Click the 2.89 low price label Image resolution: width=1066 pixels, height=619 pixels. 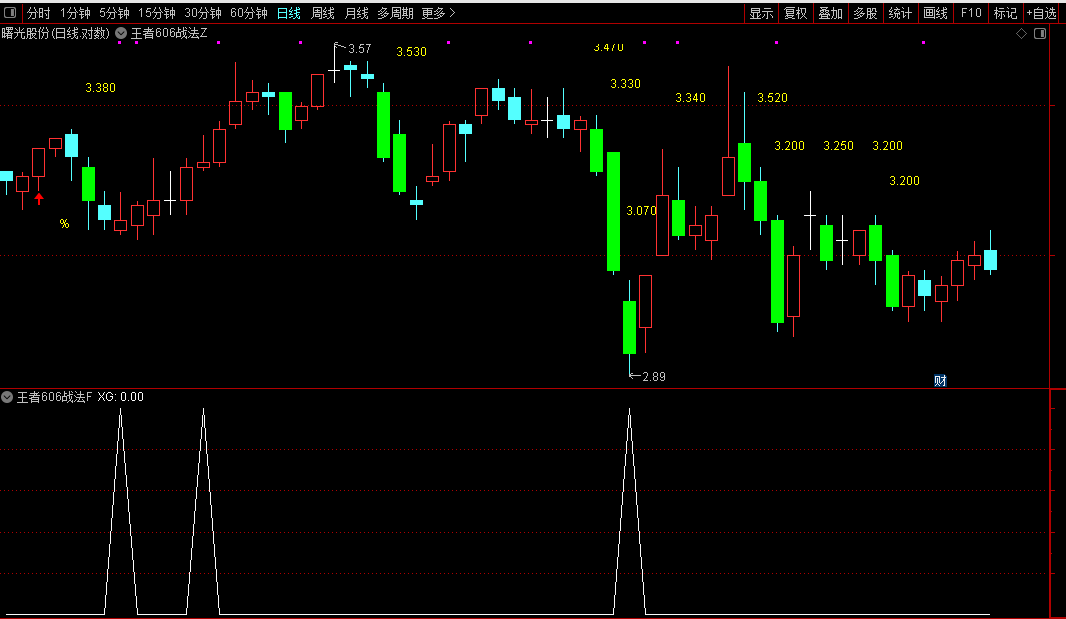[654, 376]
